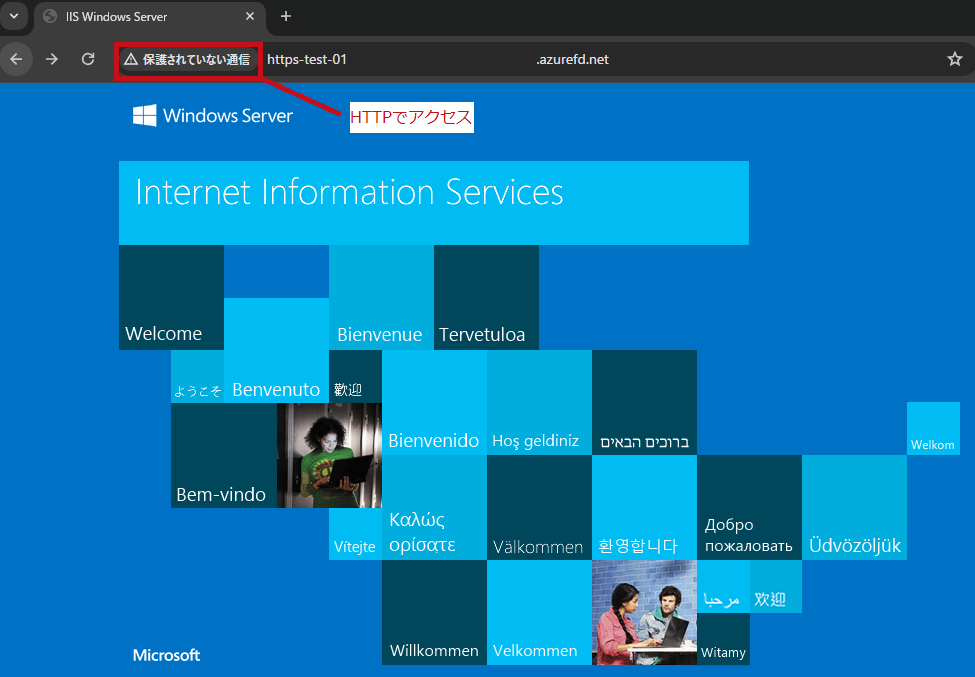Click the Καλώς ορίσατε tile
The height and width of the screenshot is (677, 975).
click(x=434, y=507)
